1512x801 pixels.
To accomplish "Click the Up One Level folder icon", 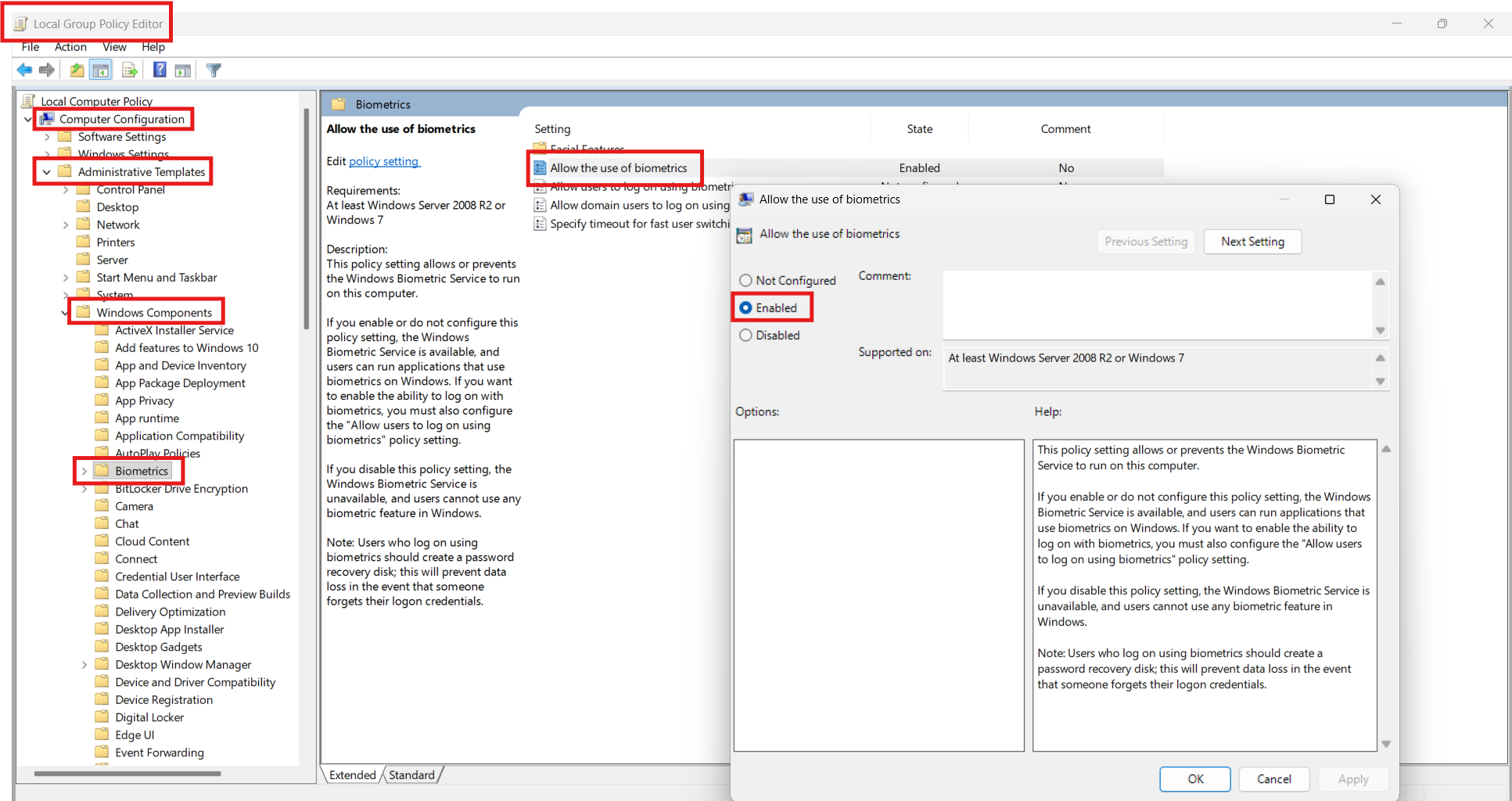I will pos(77,70).
